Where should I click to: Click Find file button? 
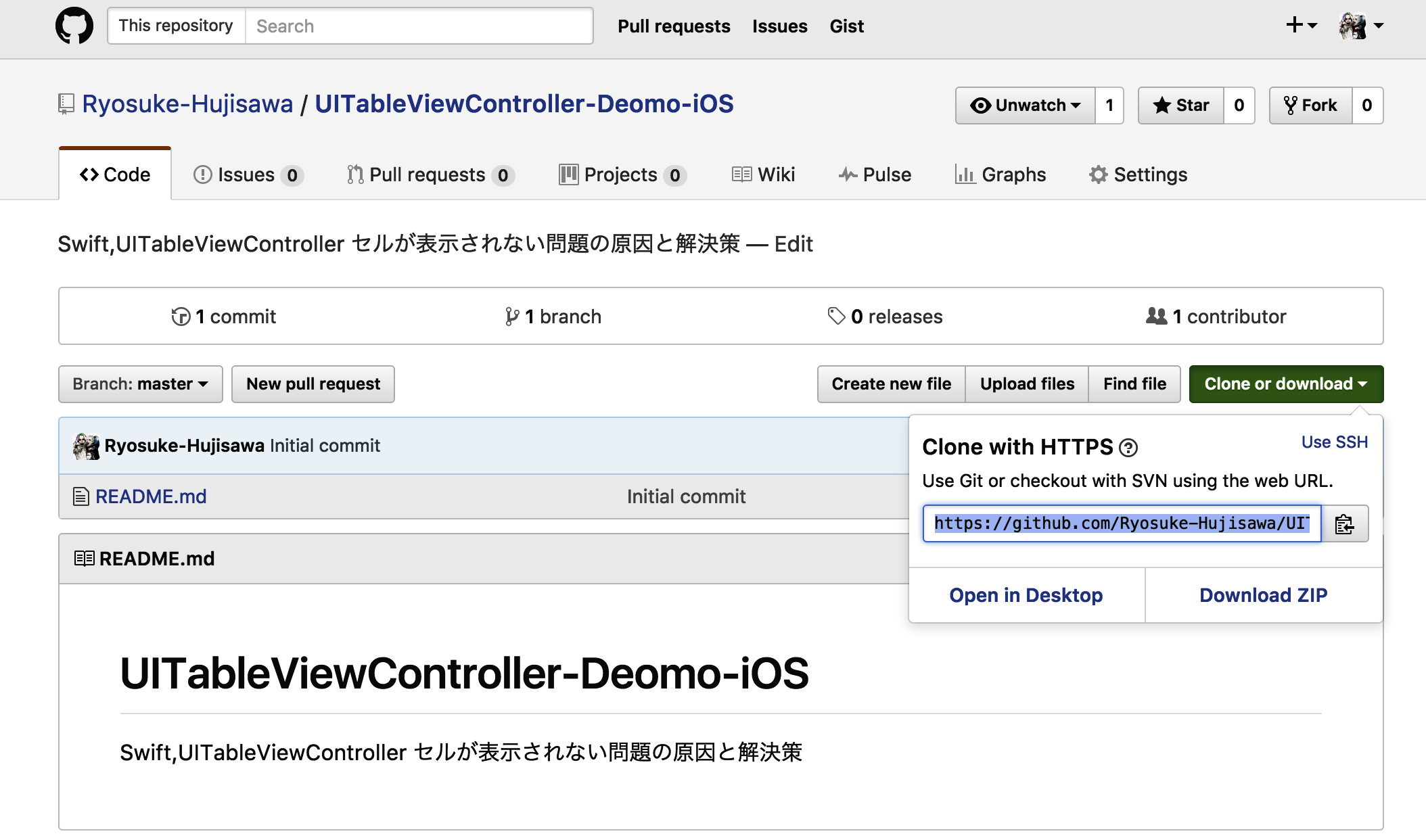1134,384
